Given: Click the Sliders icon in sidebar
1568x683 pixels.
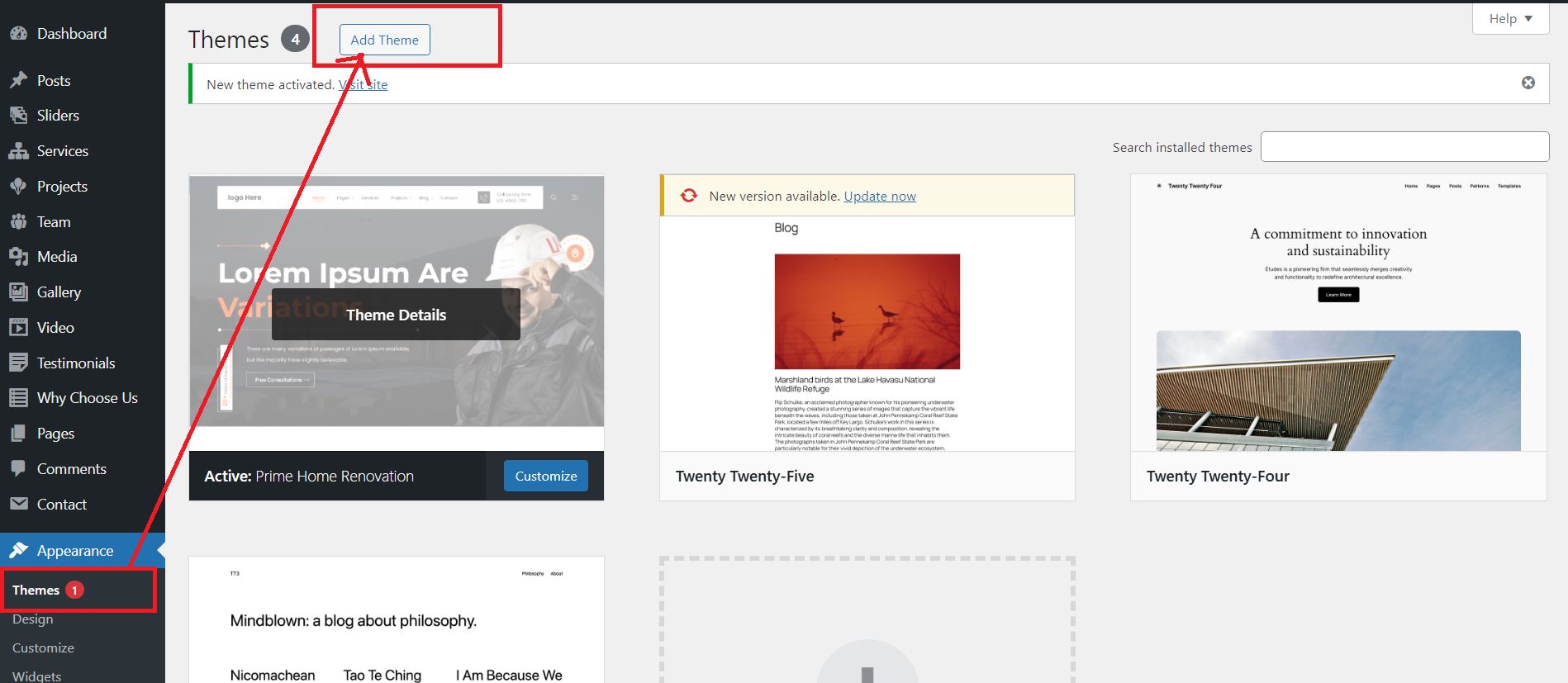Looking at the screenshot, I should point(18,116).
